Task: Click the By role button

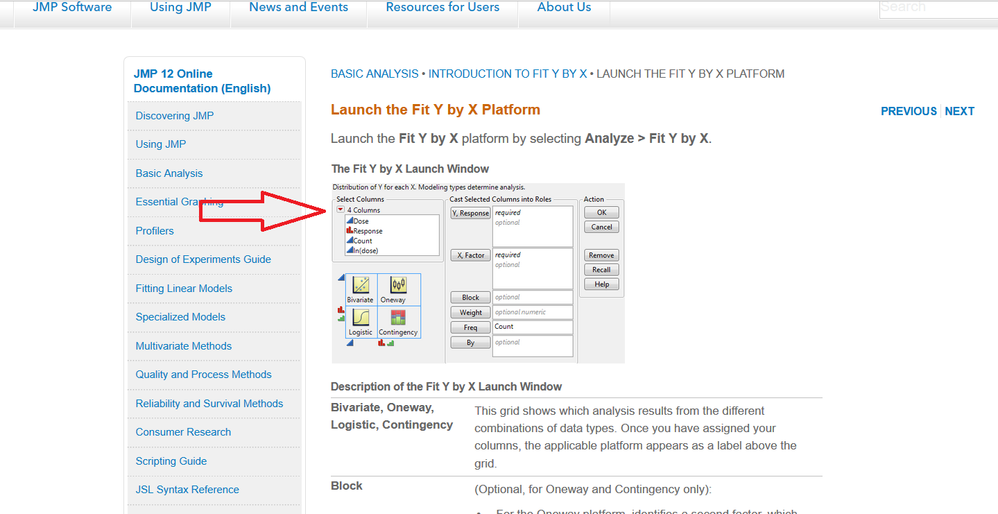Action: pos(470,343)
